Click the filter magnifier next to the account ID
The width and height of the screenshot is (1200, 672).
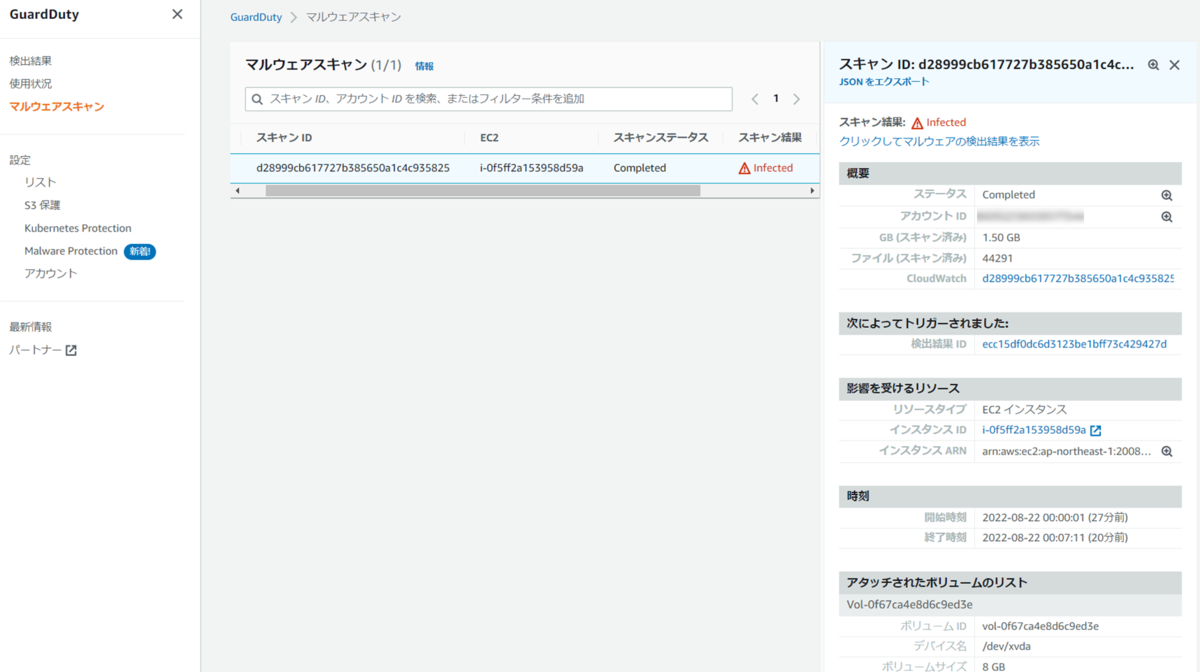(x=1166, y=216)
